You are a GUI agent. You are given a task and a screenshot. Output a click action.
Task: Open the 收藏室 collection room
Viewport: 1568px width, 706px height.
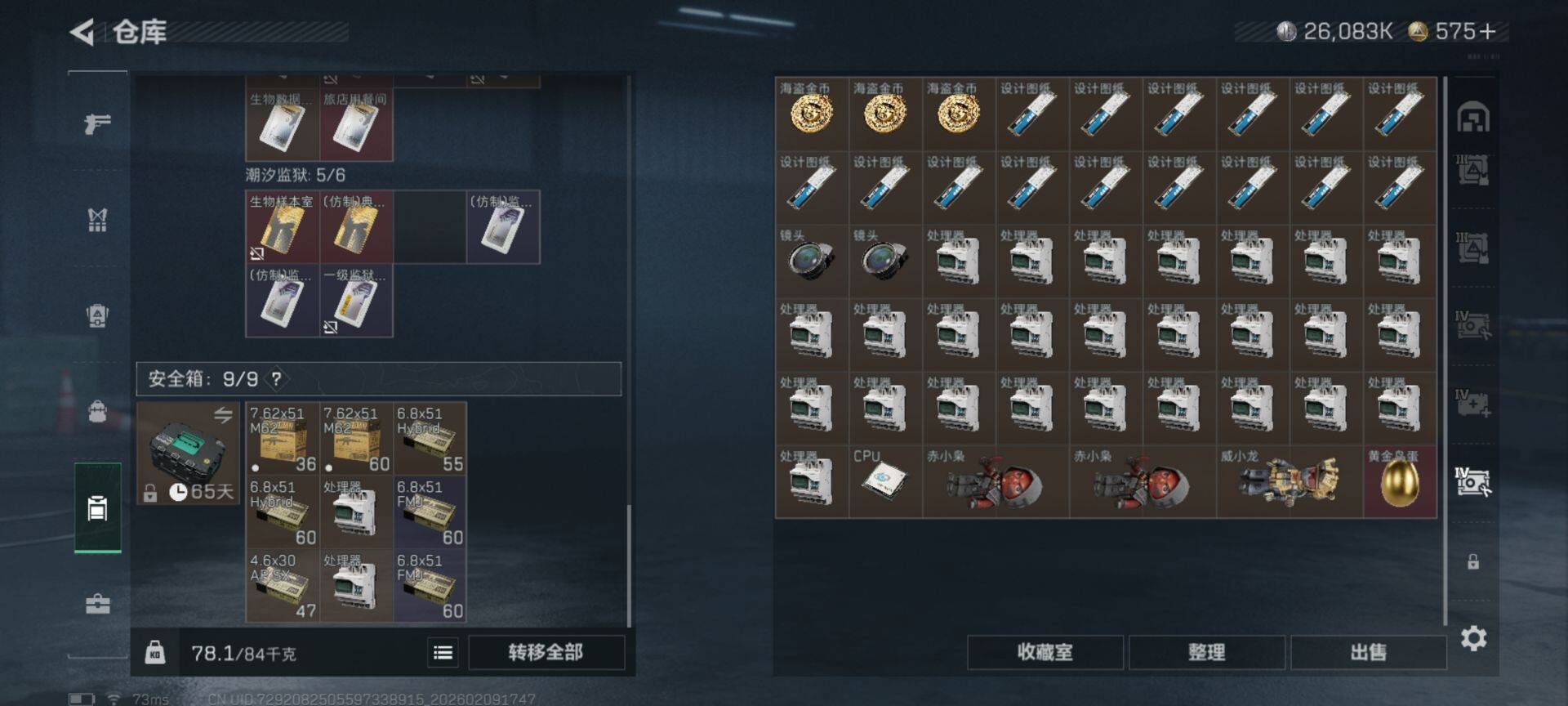pyautogui.click(x=1045, y=652)
